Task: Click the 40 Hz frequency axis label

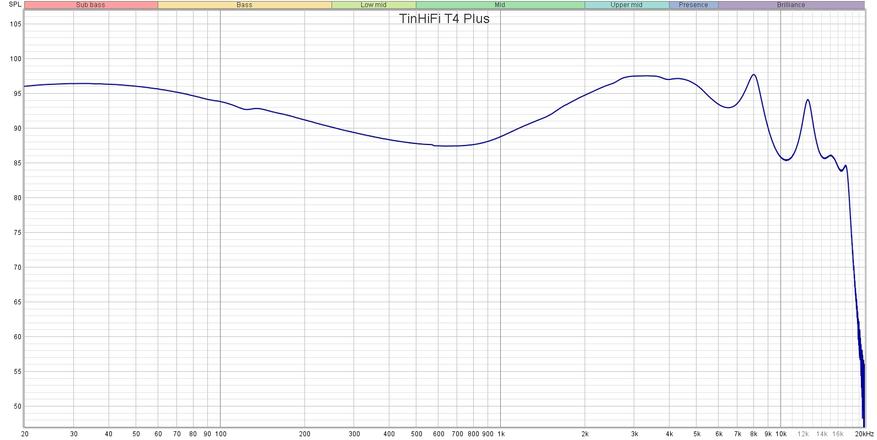Action: click(109, 434)
